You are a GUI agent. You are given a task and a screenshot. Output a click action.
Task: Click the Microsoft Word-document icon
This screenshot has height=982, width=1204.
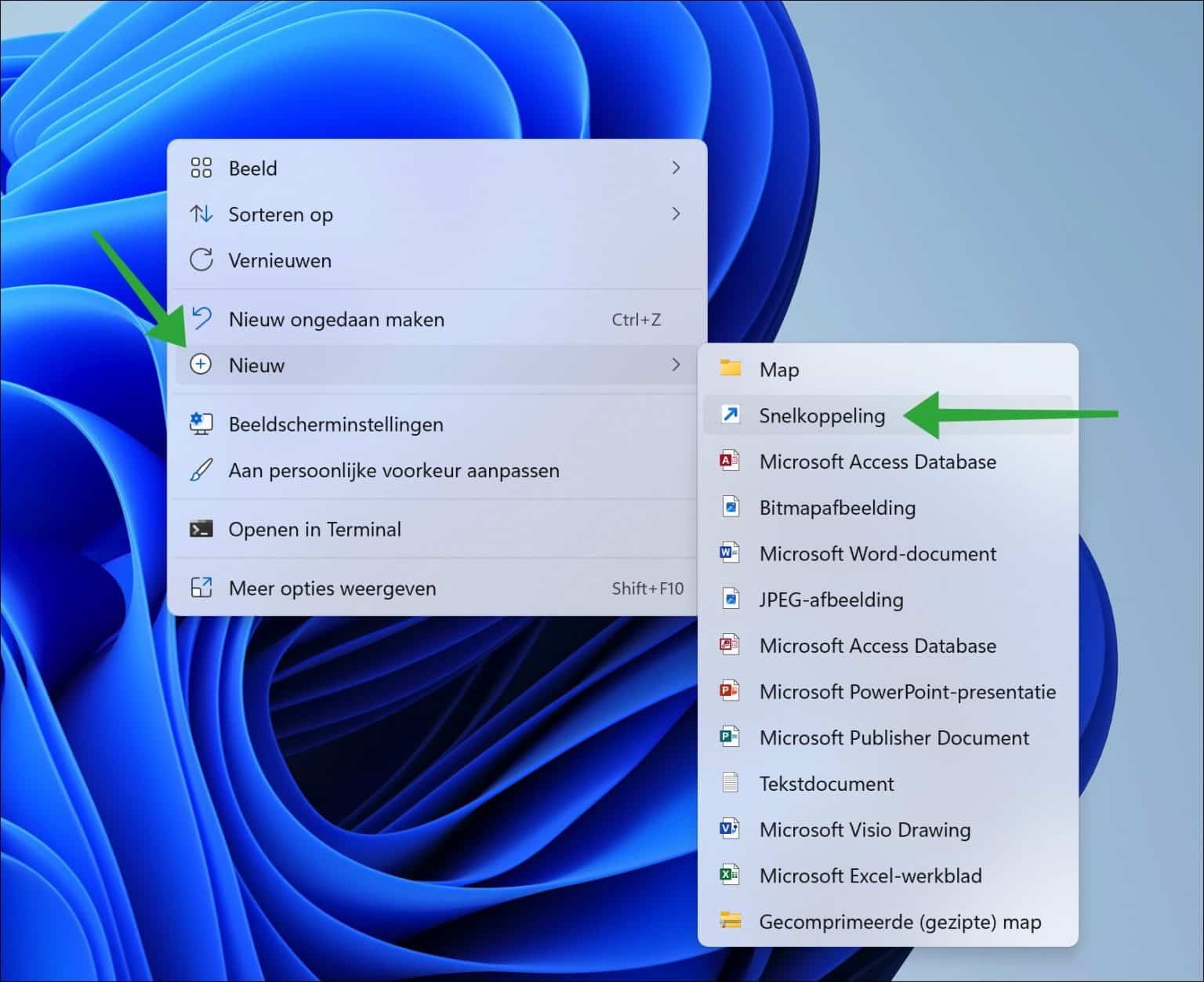coord(730,553)
